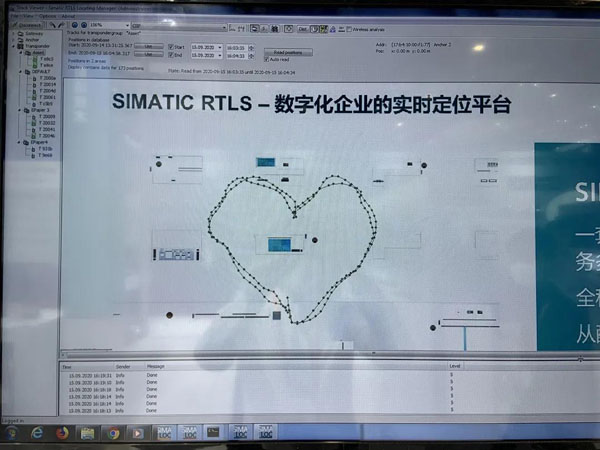Image resolution: width=600 pixels, height=450 pixels.
Task: Click the Windows Start button
Action: (x=10, y=432)
